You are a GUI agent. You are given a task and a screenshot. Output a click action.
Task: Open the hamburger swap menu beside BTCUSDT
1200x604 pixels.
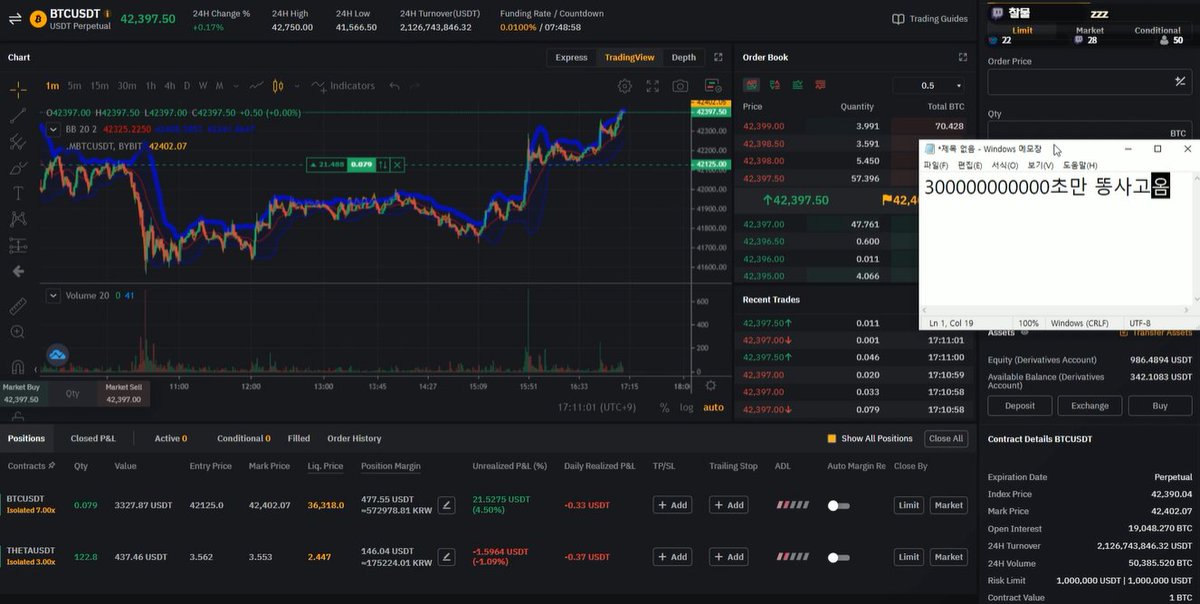(x=14, y=19)
